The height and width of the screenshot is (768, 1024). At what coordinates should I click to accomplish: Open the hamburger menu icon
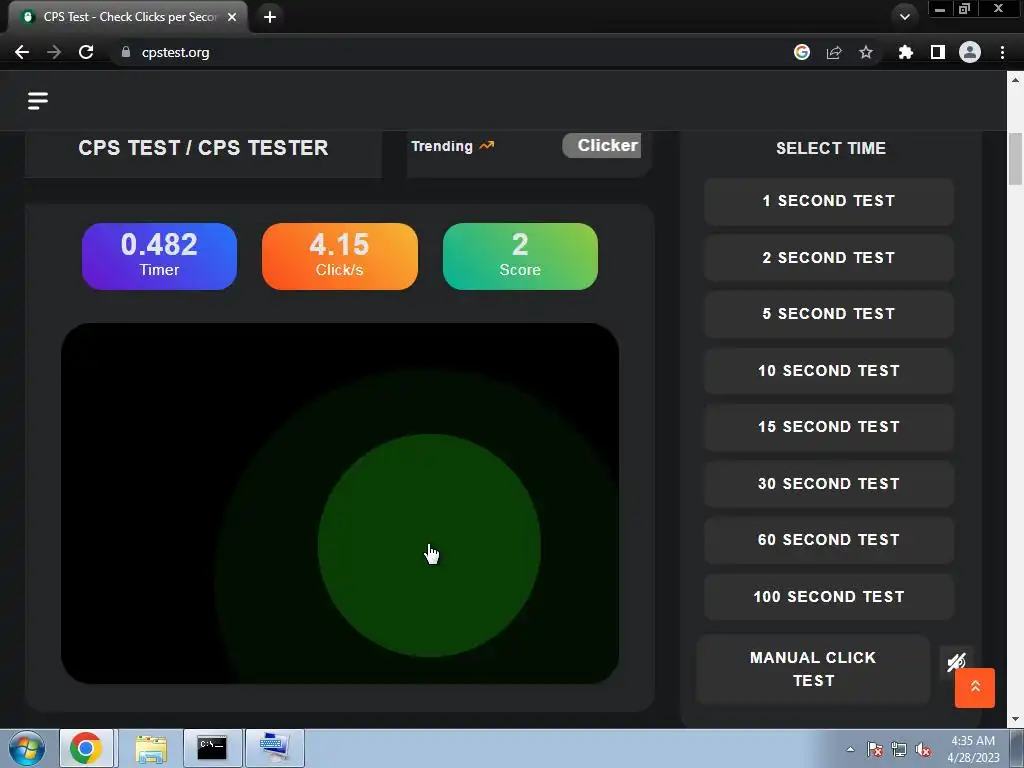point(38,101)
